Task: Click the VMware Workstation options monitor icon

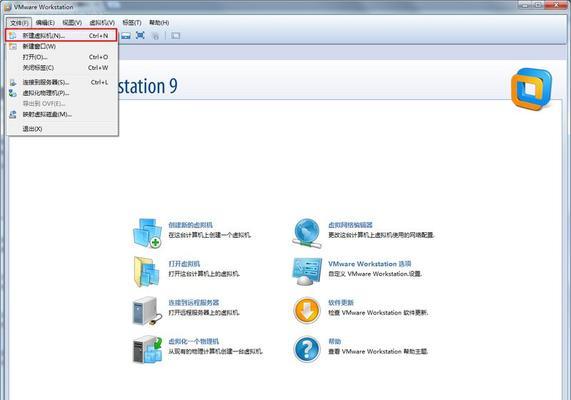Action: coord(307,272)
